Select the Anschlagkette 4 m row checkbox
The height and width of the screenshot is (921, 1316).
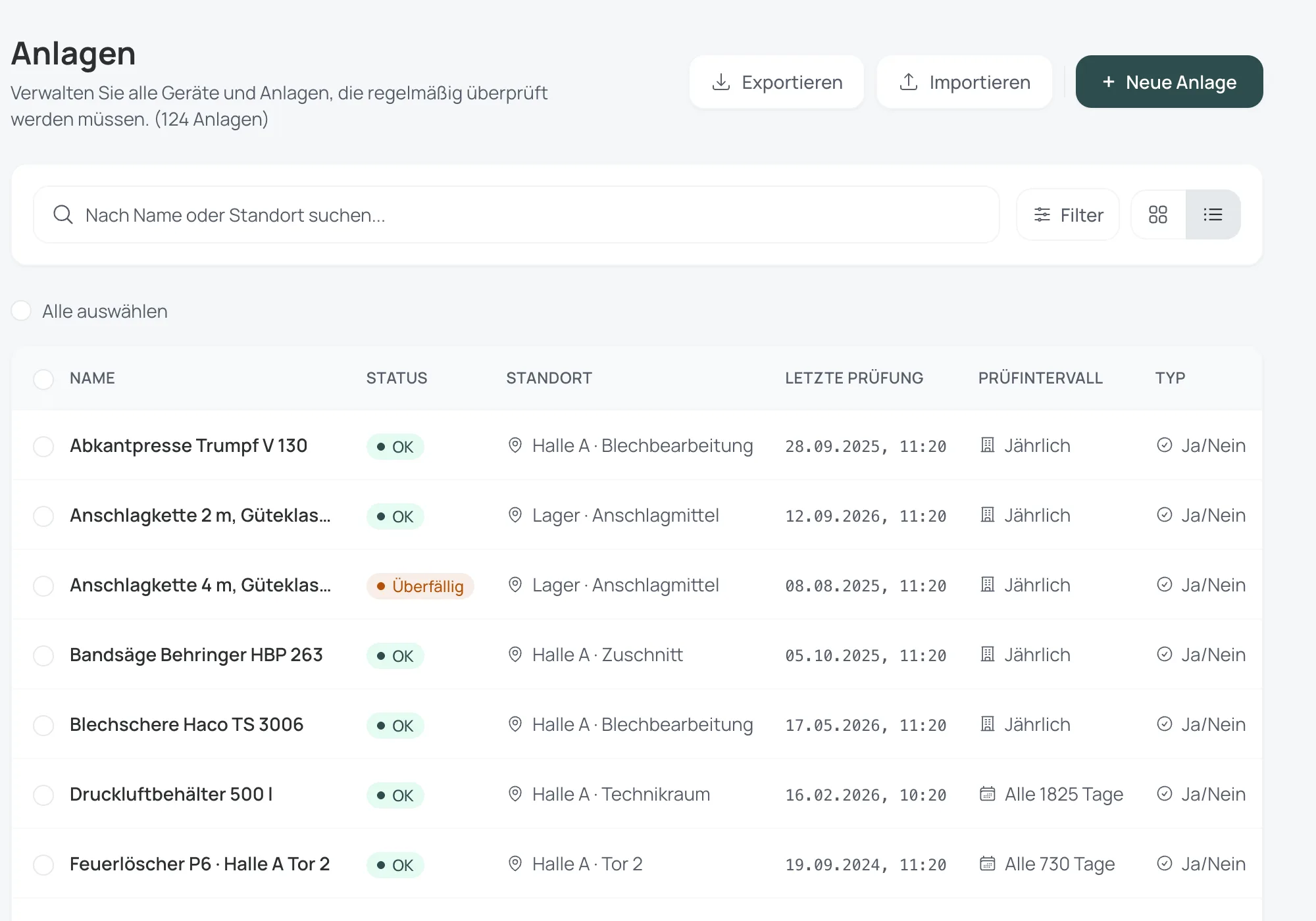click(x=43, y=585)
